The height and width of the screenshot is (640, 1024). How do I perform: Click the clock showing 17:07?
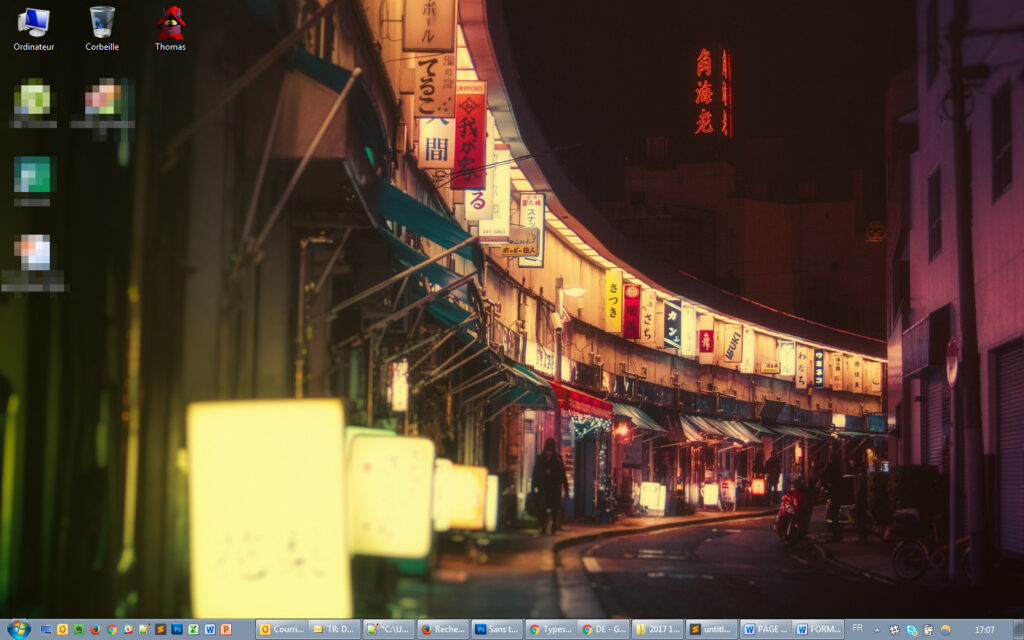pyautogui.click(x=984, y=630)
